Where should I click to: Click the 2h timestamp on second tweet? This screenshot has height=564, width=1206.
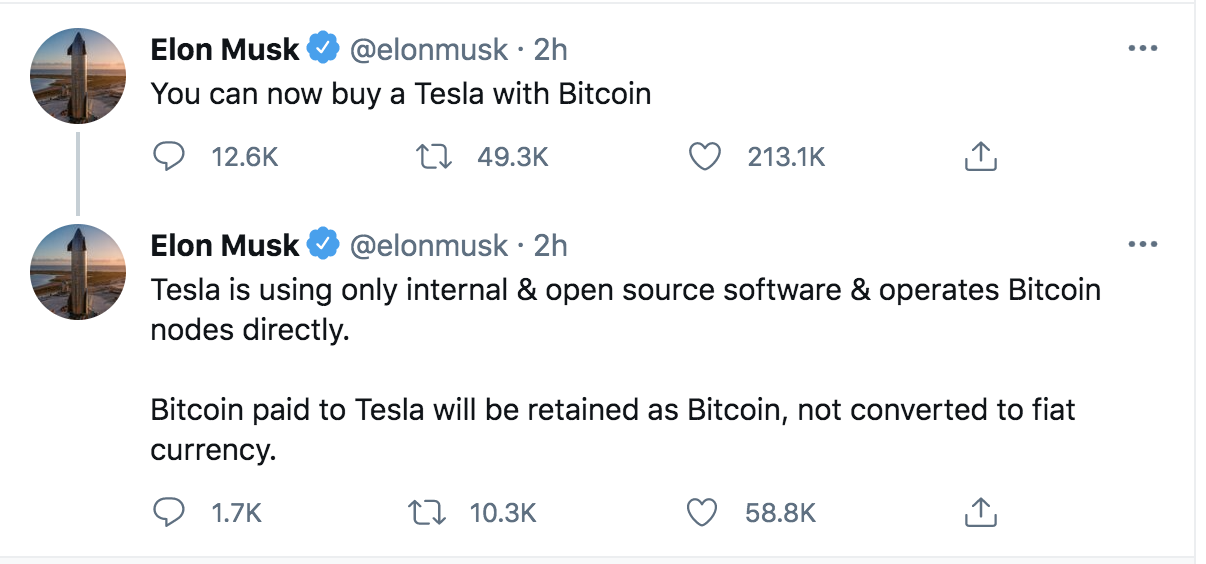click(x=551, y=244)
